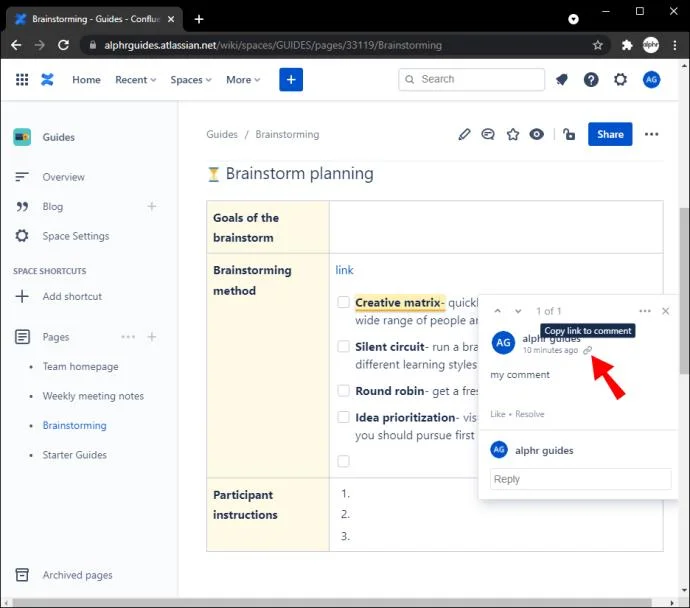Toggle the Watch eye icon

[536, 134]
